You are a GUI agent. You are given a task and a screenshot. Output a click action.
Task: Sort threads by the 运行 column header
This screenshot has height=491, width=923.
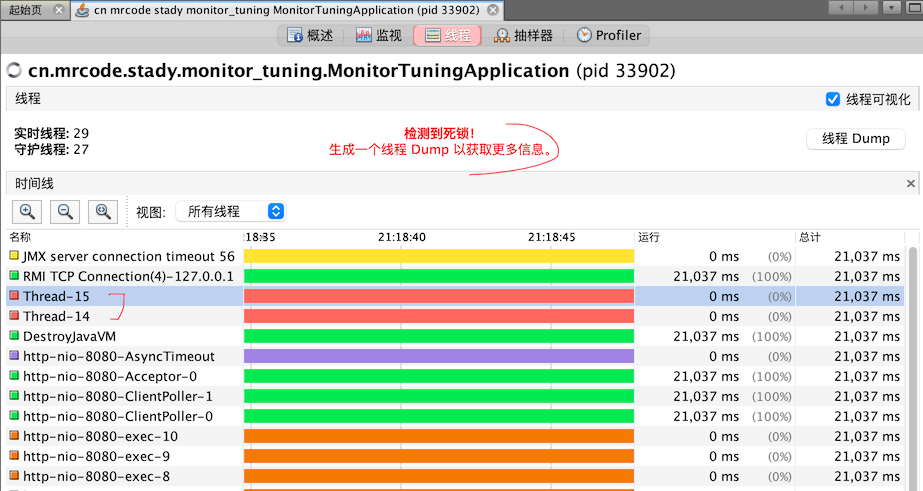[650, 237]
